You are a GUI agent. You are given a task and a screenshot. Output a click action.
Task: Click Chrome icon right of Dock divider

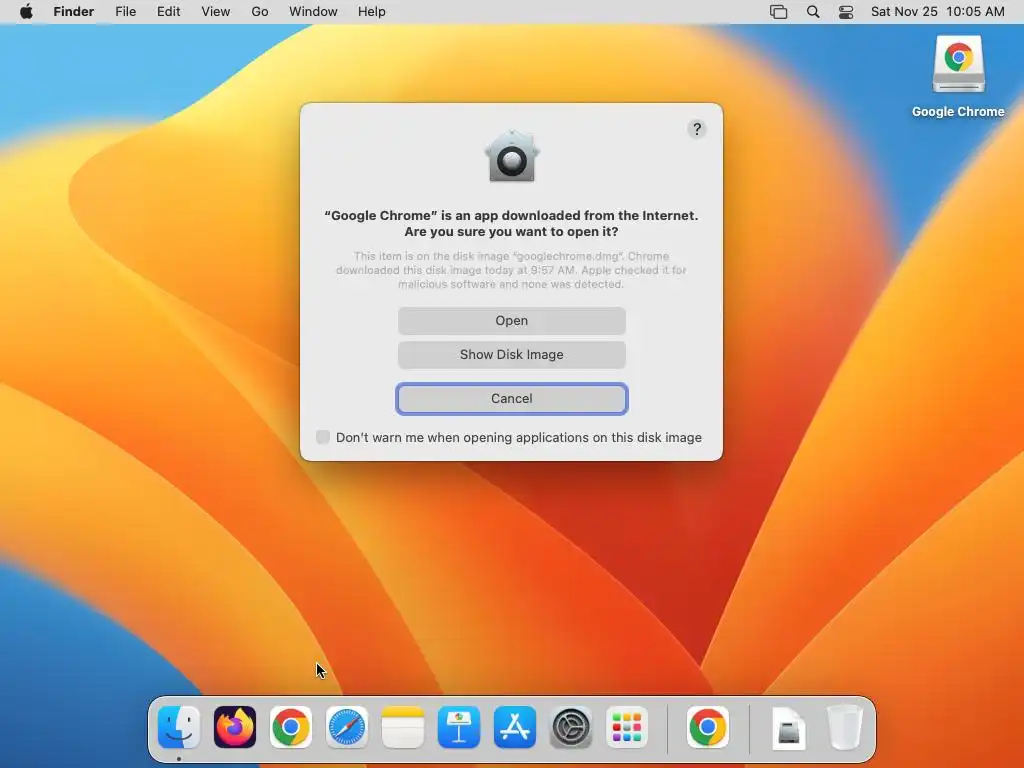point(707,727)
